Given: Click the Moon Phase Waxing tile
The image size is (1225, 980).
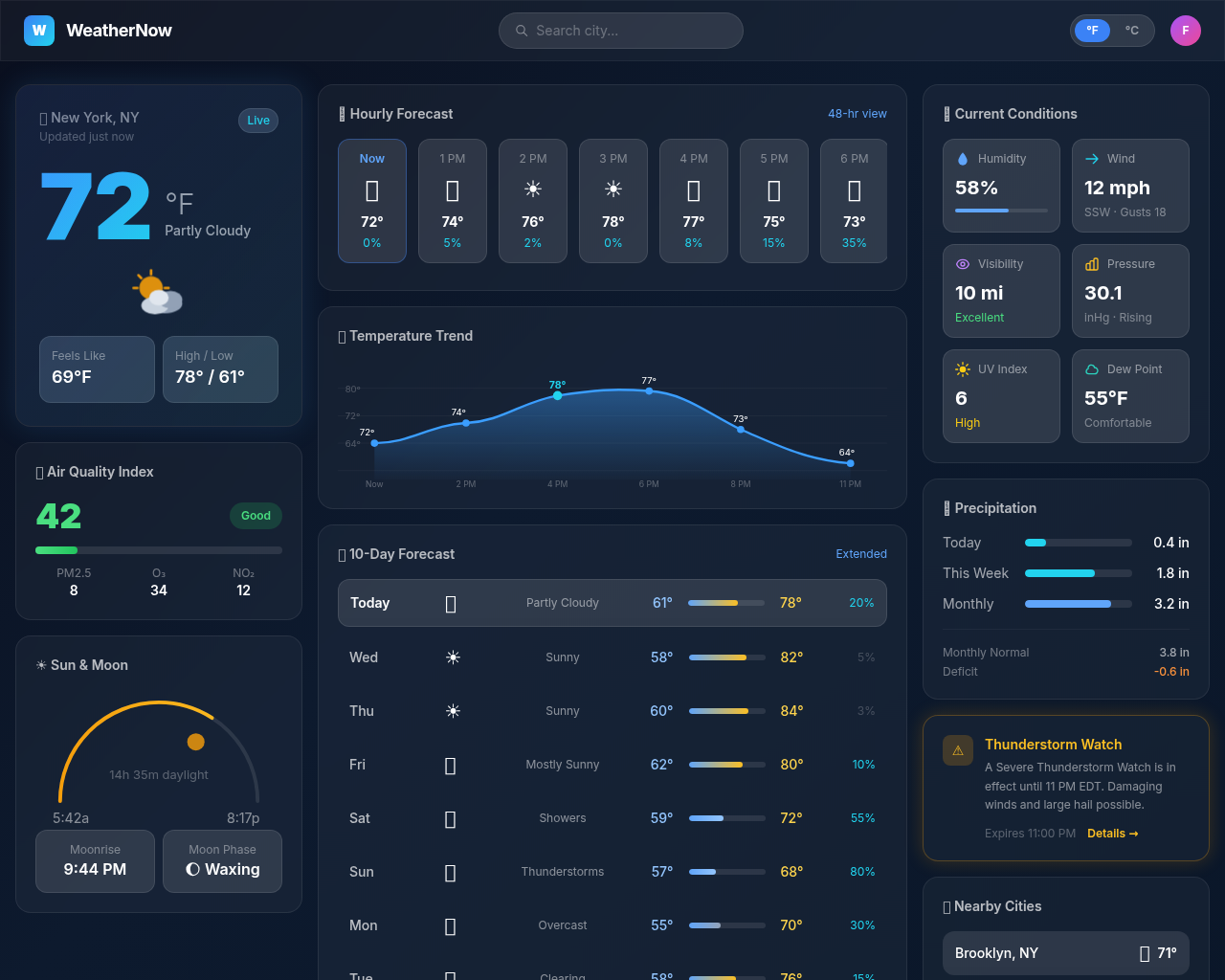Looking at the screenshot, I should [222, 861].
